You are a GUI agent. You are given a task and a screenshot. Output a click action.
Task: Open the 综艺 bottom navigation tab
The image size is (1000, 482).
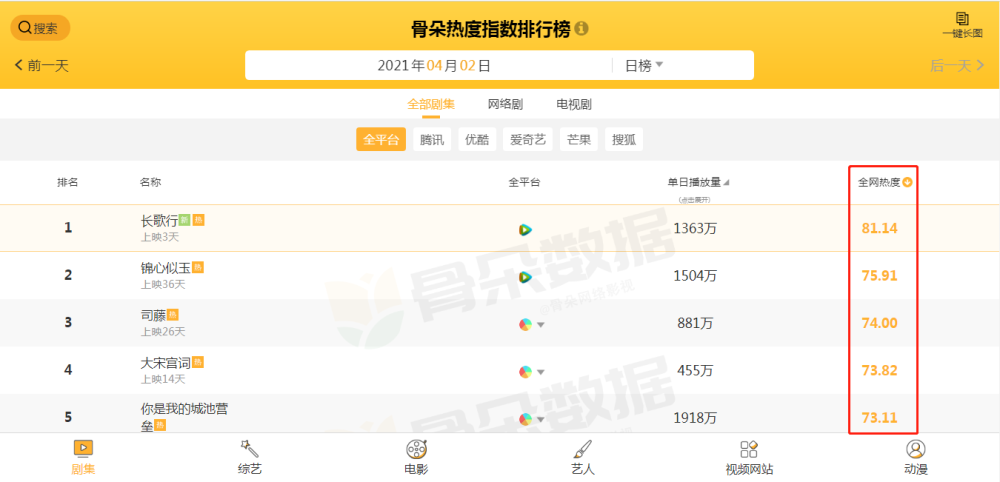click(x=250, y=458)
